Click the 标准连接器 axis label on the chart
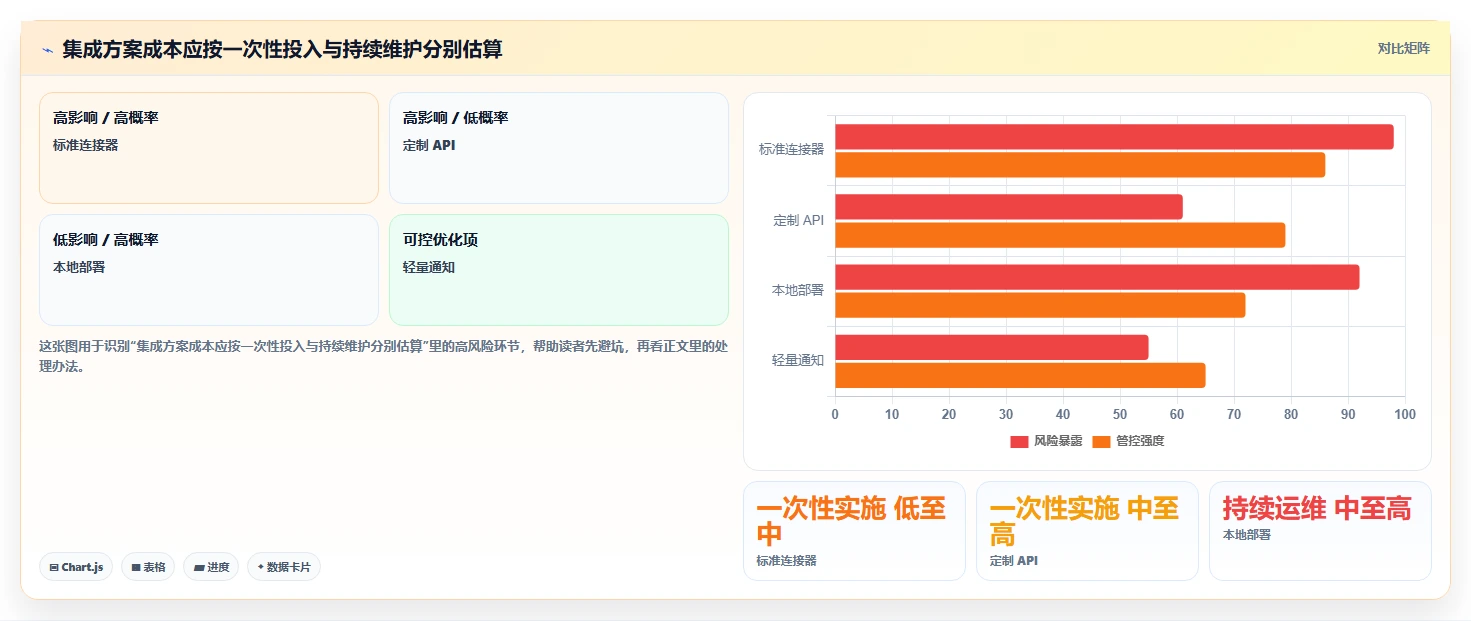This screenshot has width=1471, height=621. coord(791,150)
